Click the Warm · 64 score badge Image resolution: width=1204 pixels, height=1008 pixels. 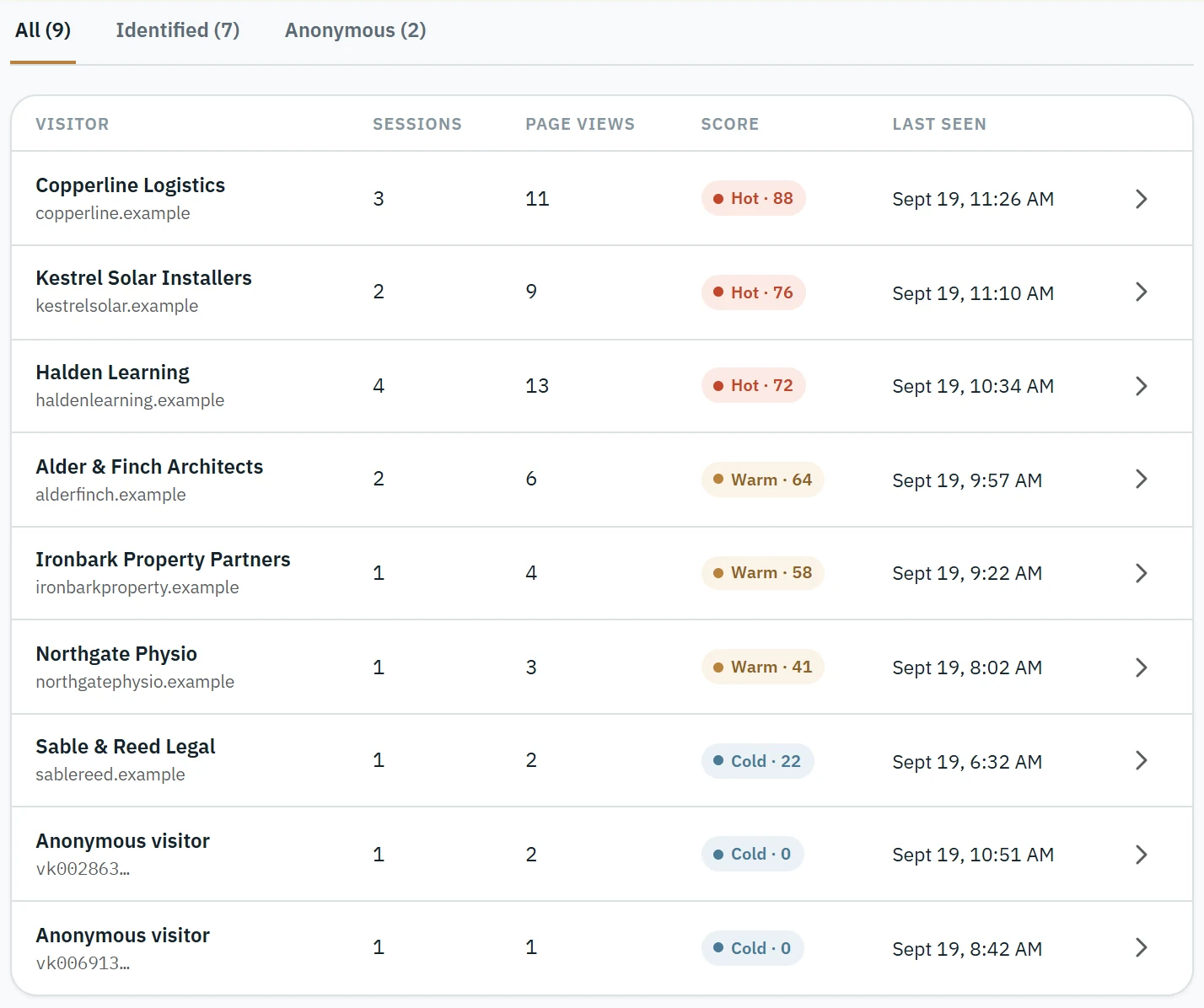pos(763,480)
